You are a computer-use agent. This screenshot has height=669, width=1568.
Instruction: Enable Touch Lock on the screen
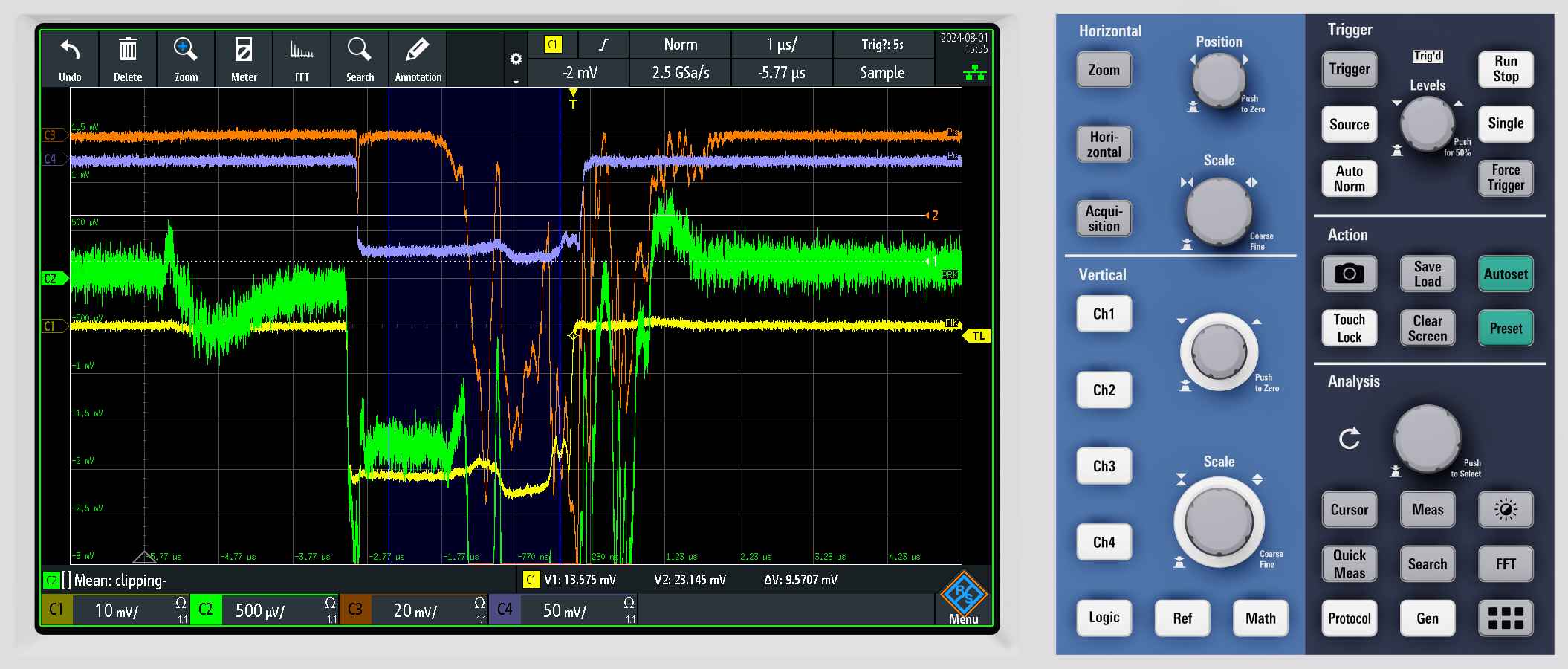click(1349, 329)
